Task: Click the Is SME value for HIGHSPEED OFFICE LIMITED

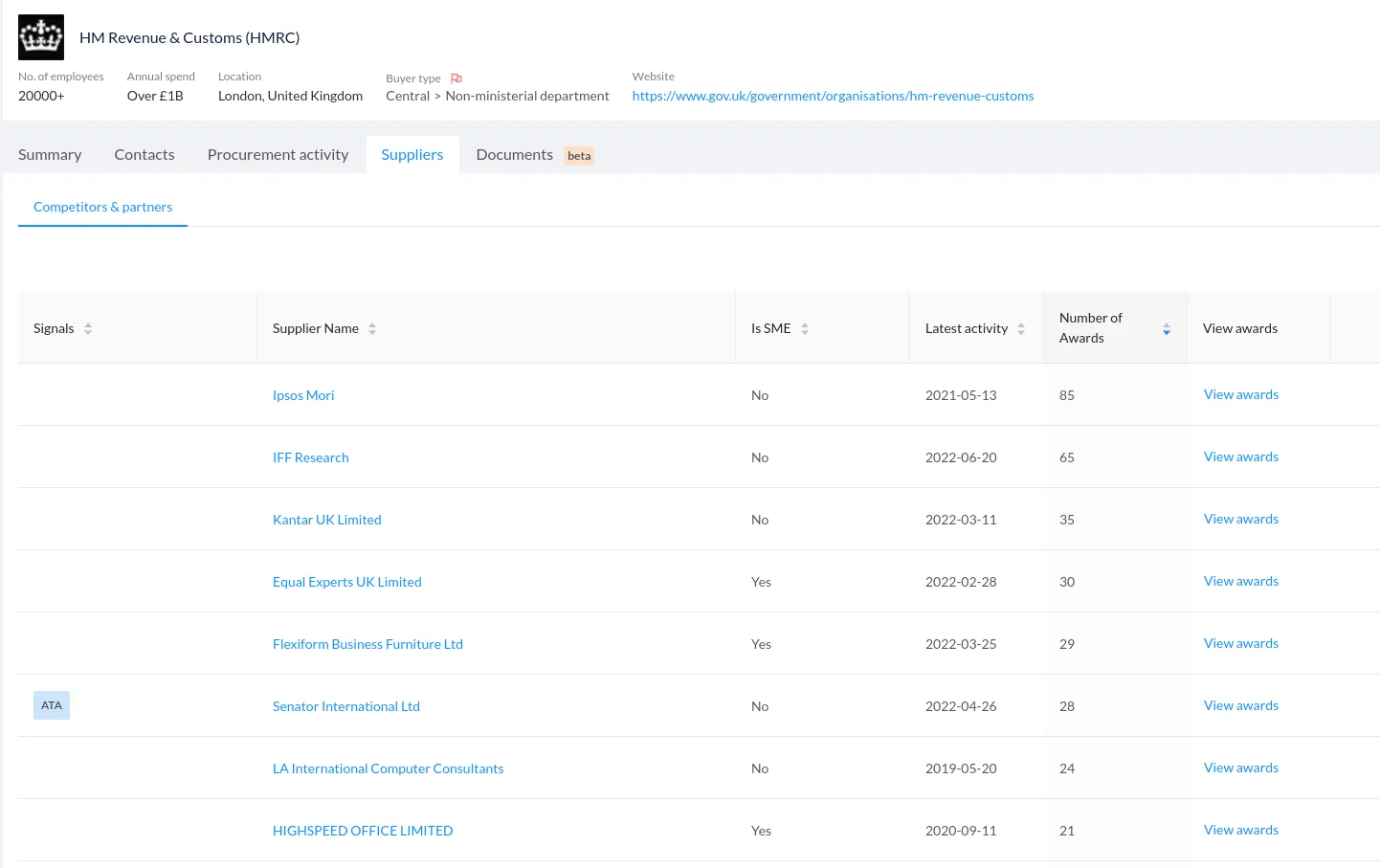Action: click(x=761, y=831)
